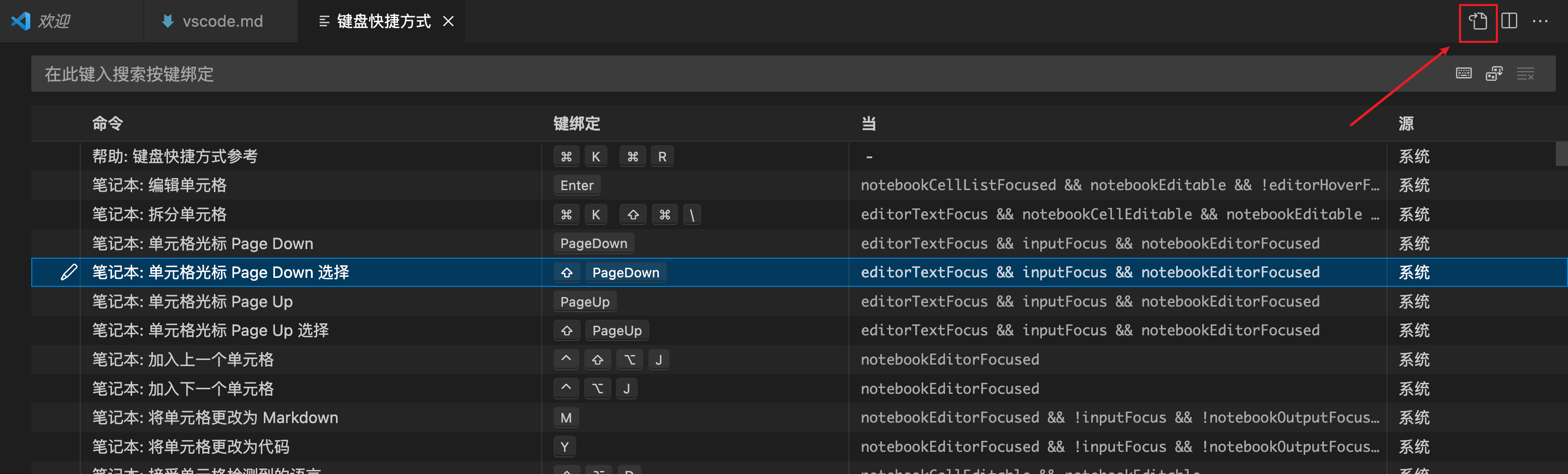This screenshot has width=1568, height=474.
Task: Click the ⌘K ⇧⌘\ keybinding cell
Action: 627,214
